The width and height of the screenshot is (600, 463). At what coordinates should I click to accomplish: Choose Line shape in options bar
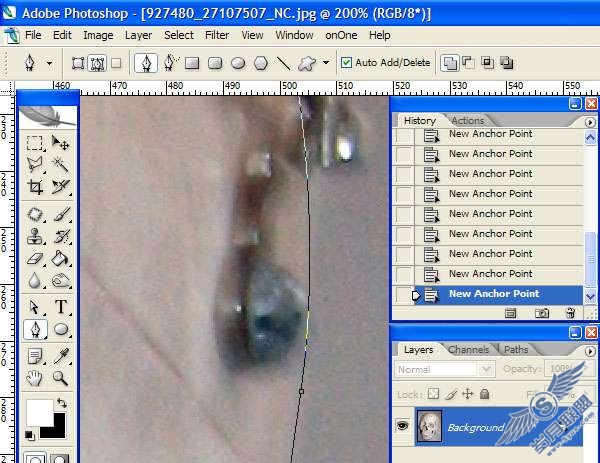click(283, 63)
